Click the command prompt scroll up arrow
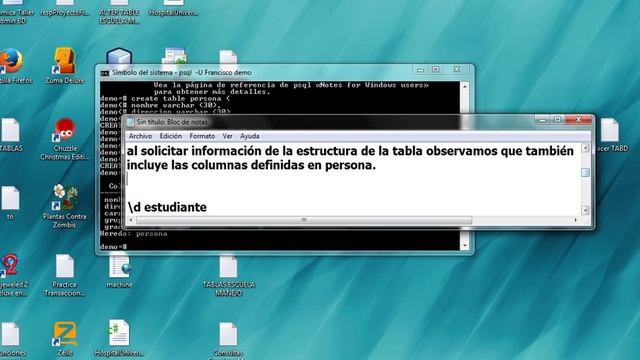Screen dimensions: 640x360 pos(464,86)
